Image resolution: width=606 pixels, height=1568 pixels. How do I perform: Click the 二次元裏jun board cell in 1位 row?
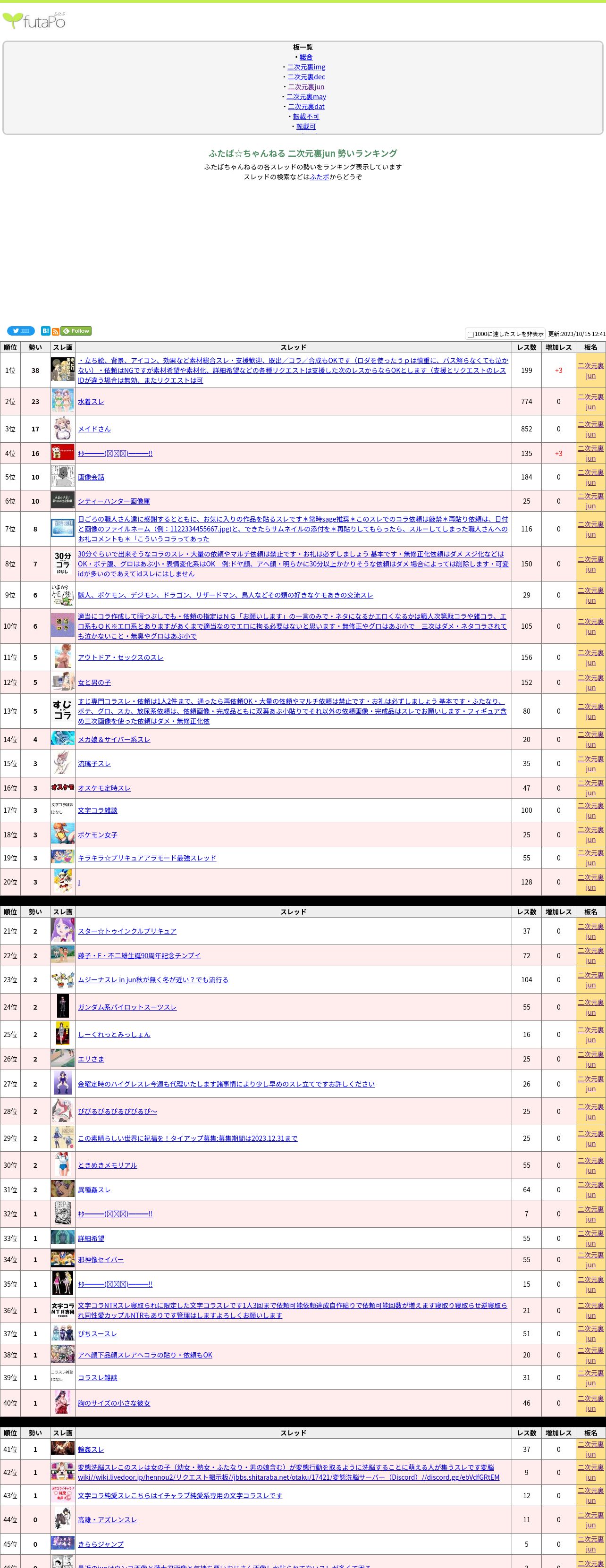591,371
